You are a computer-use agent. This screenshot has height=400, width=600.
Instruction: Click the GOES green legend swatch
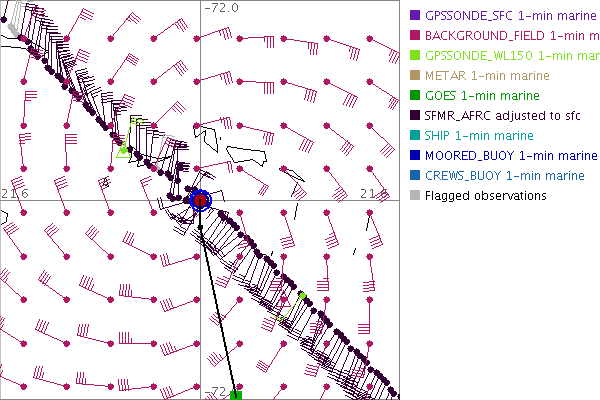click(415, 96)
